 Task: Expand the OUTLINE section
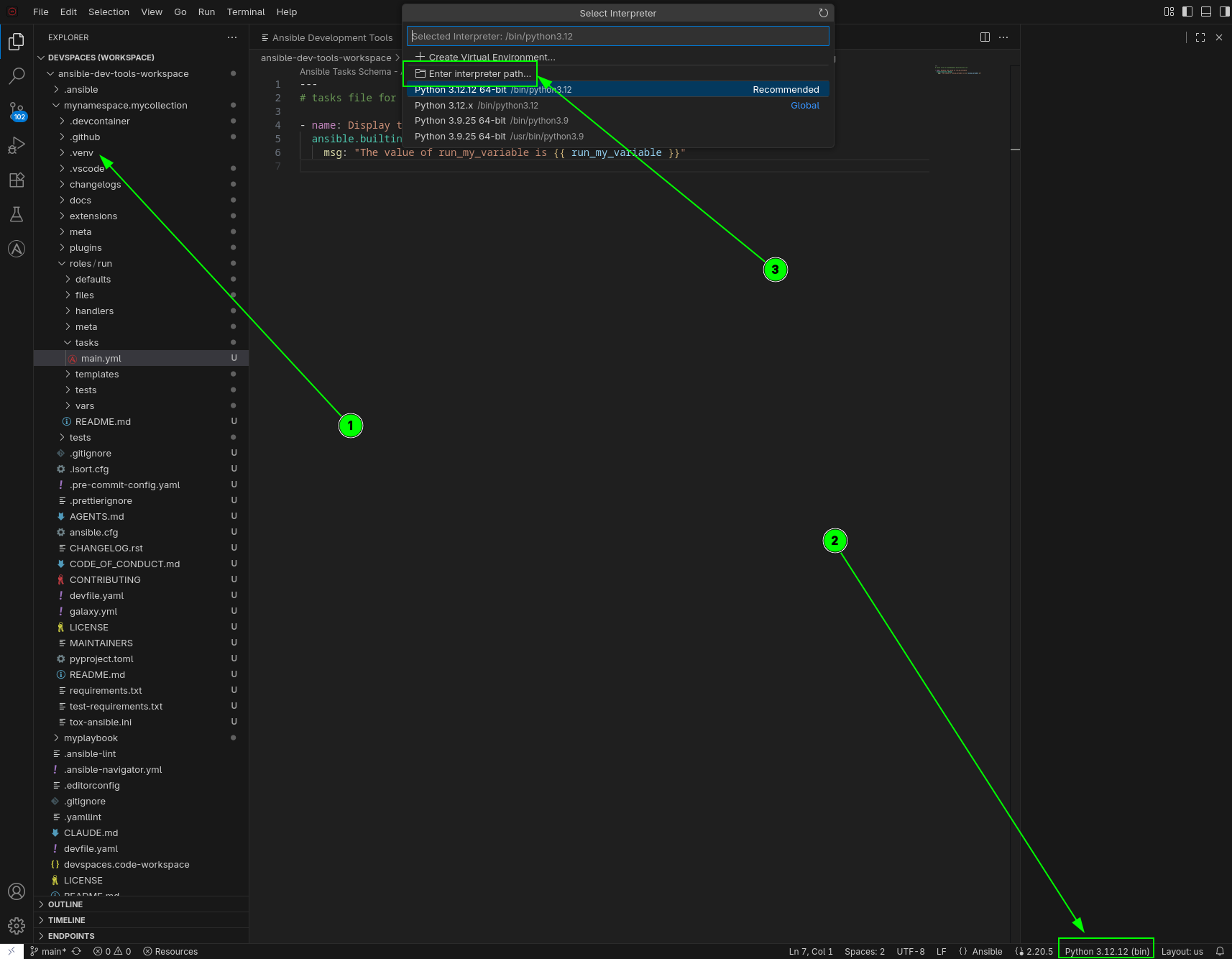click(x=141, y=904)
